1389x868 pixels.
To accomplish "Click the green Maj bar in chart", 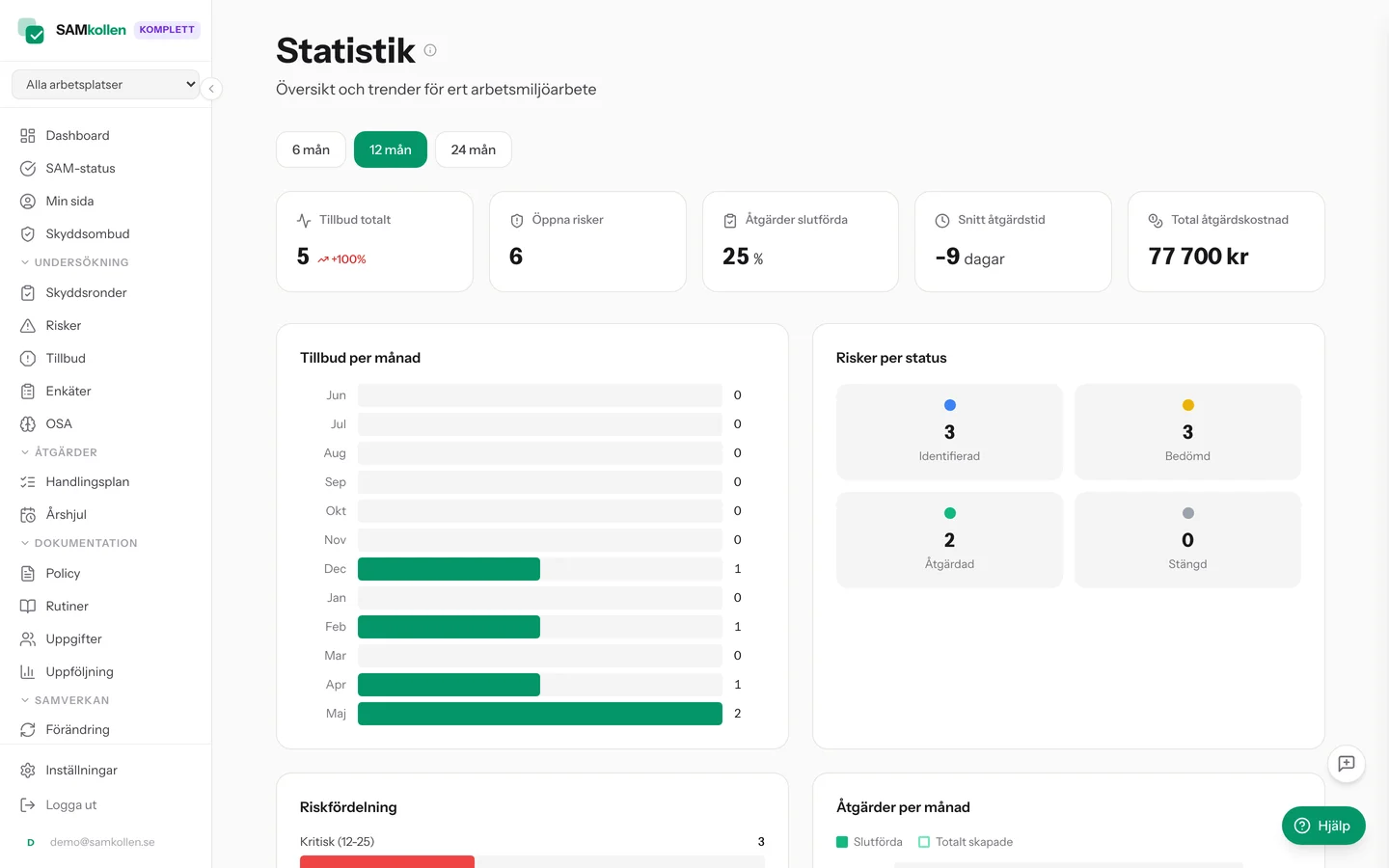I will [x=540, y=714].
